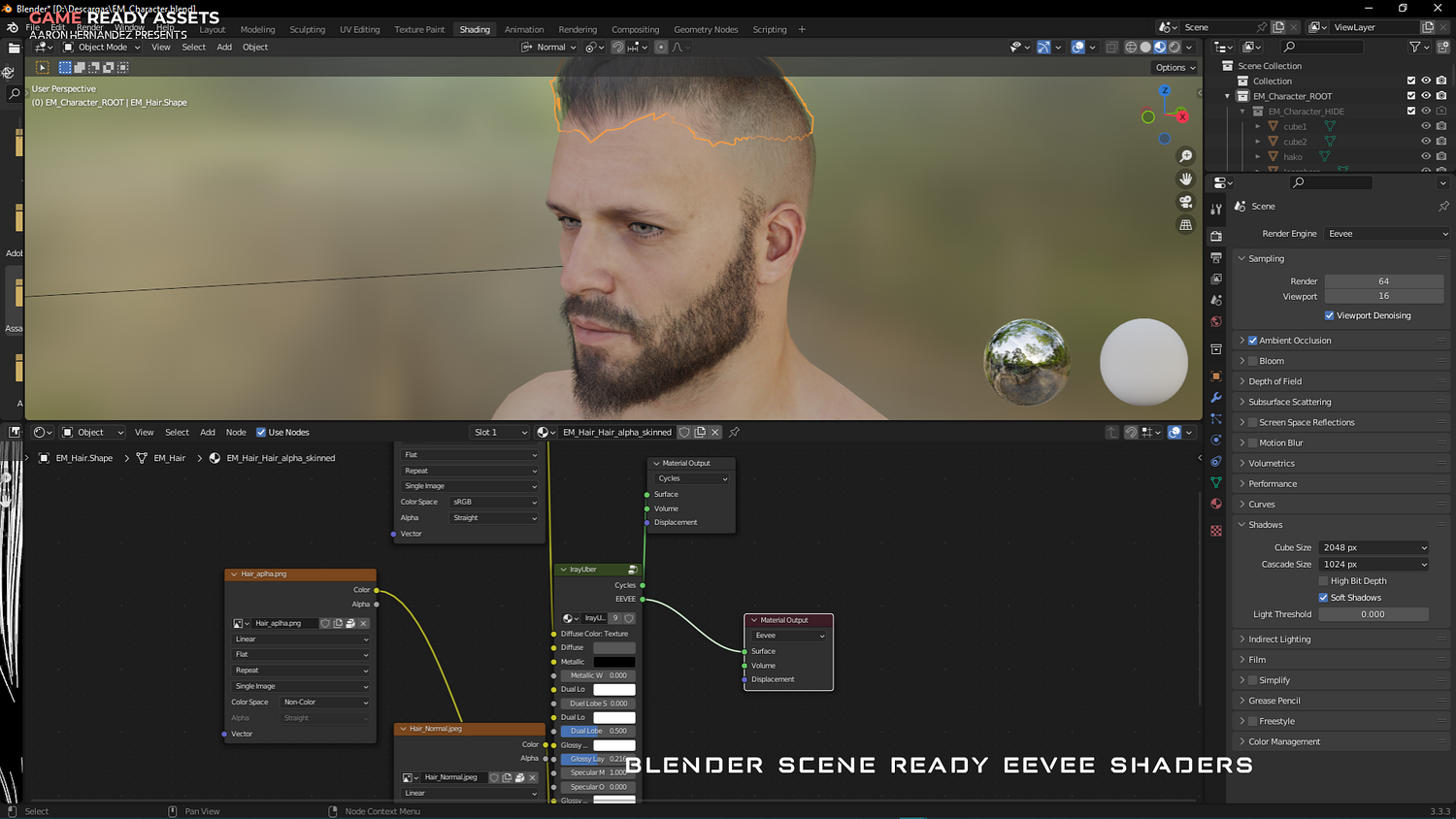Switch to the Shading workspace tab
1456x819 pixels.
(x=475, y=29)
